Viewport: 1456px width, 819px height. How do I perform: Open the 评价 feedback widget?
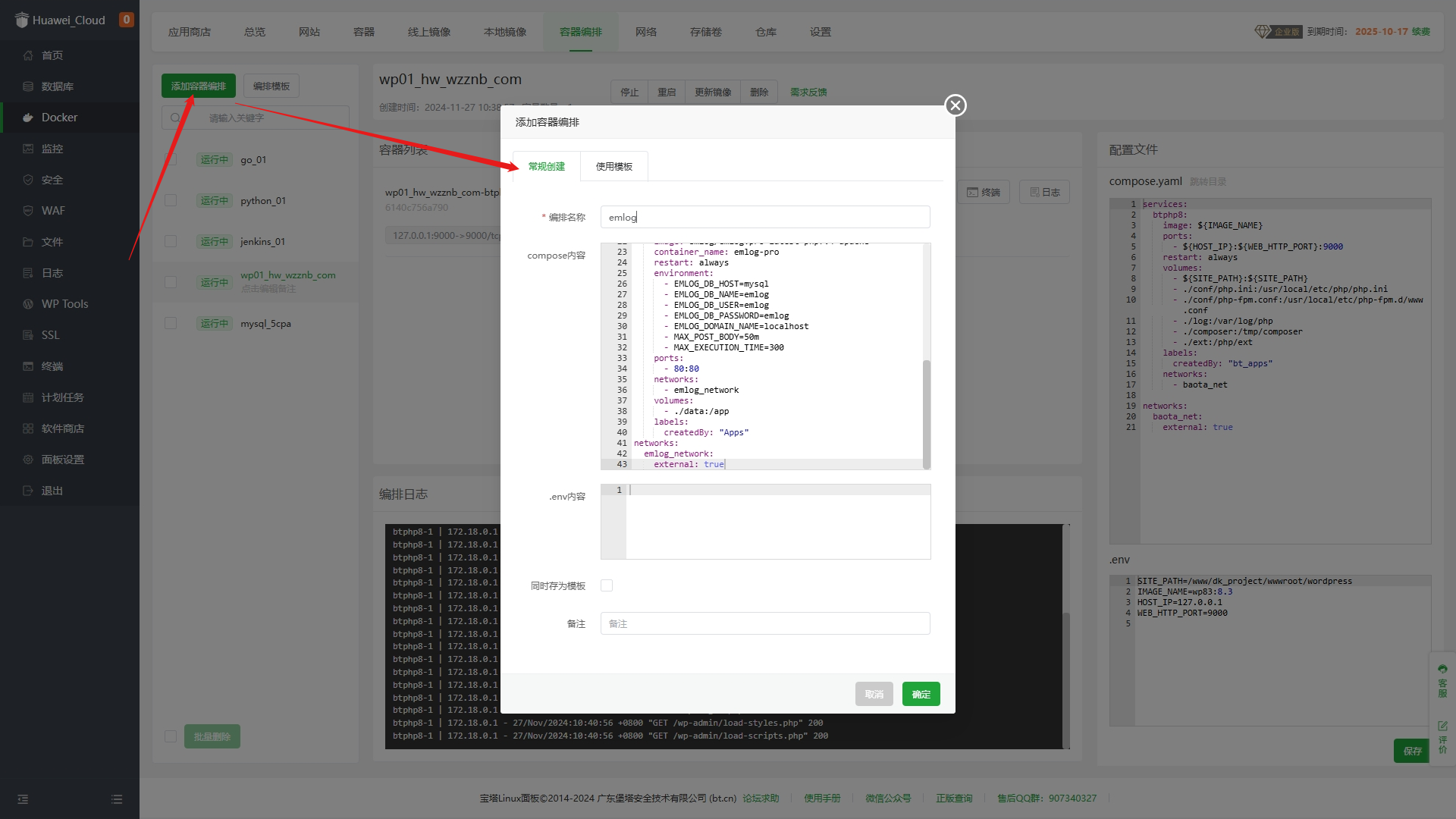(1442, 738)
